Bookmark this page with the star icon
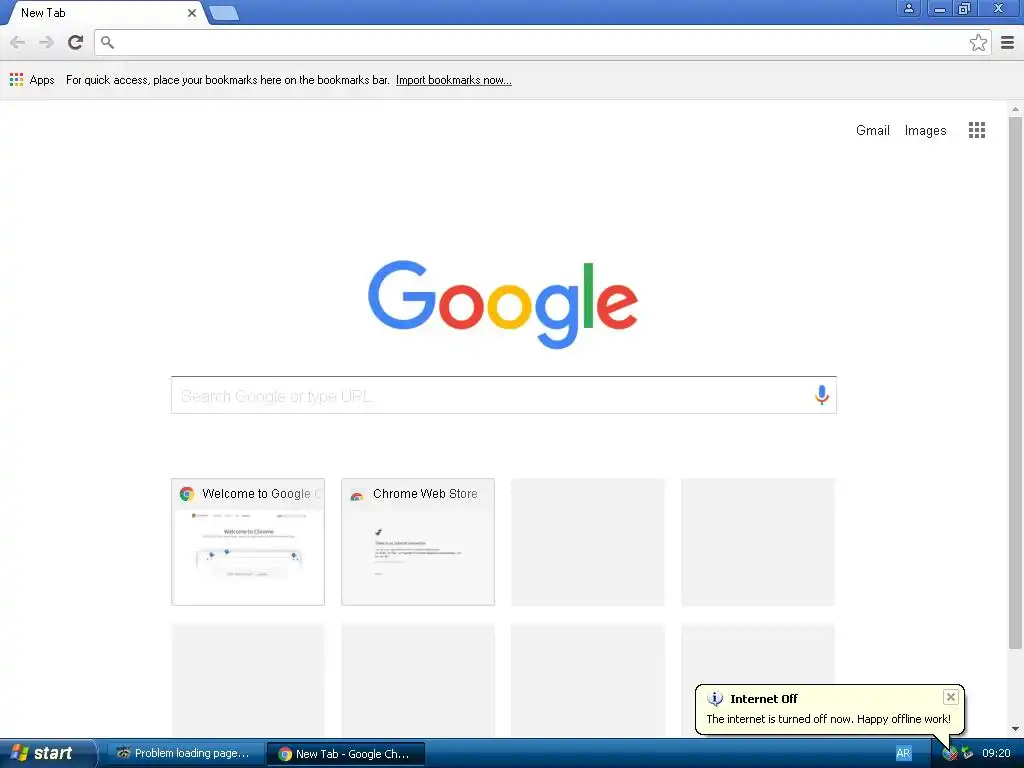The height and width of the screenshot is (768, 1024). click(978, 42)
